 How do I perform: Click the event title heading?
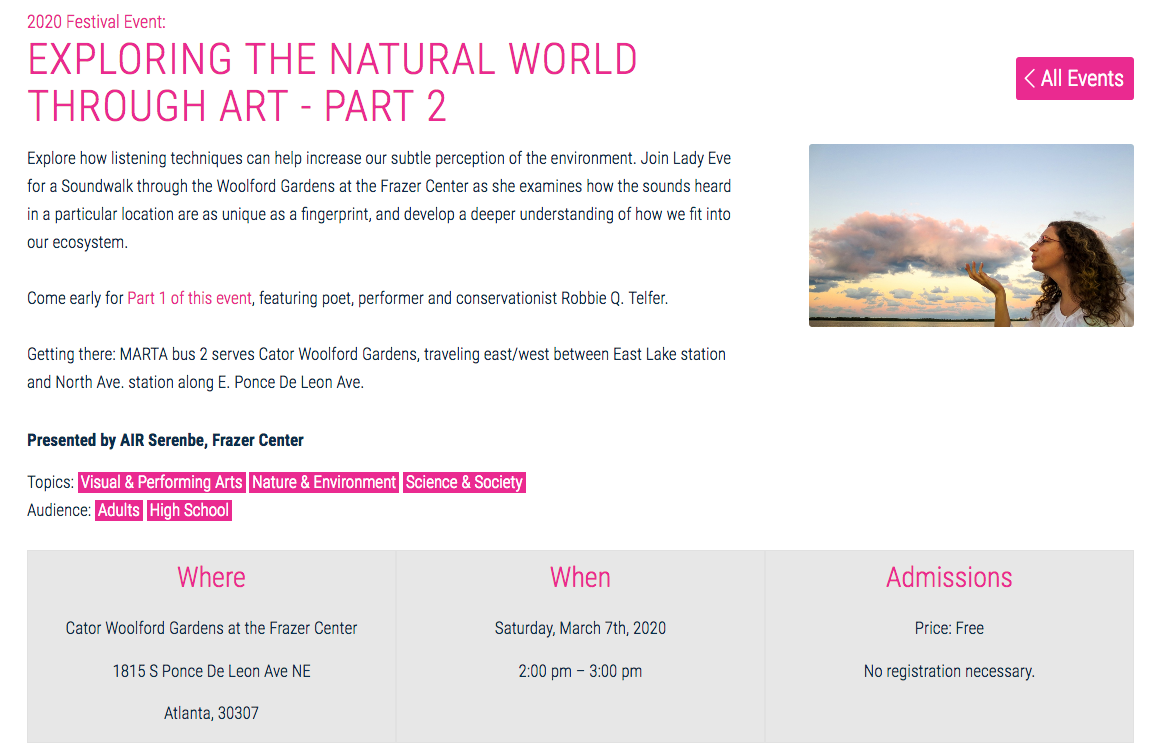pyautogui.click(x=332, y=83)
